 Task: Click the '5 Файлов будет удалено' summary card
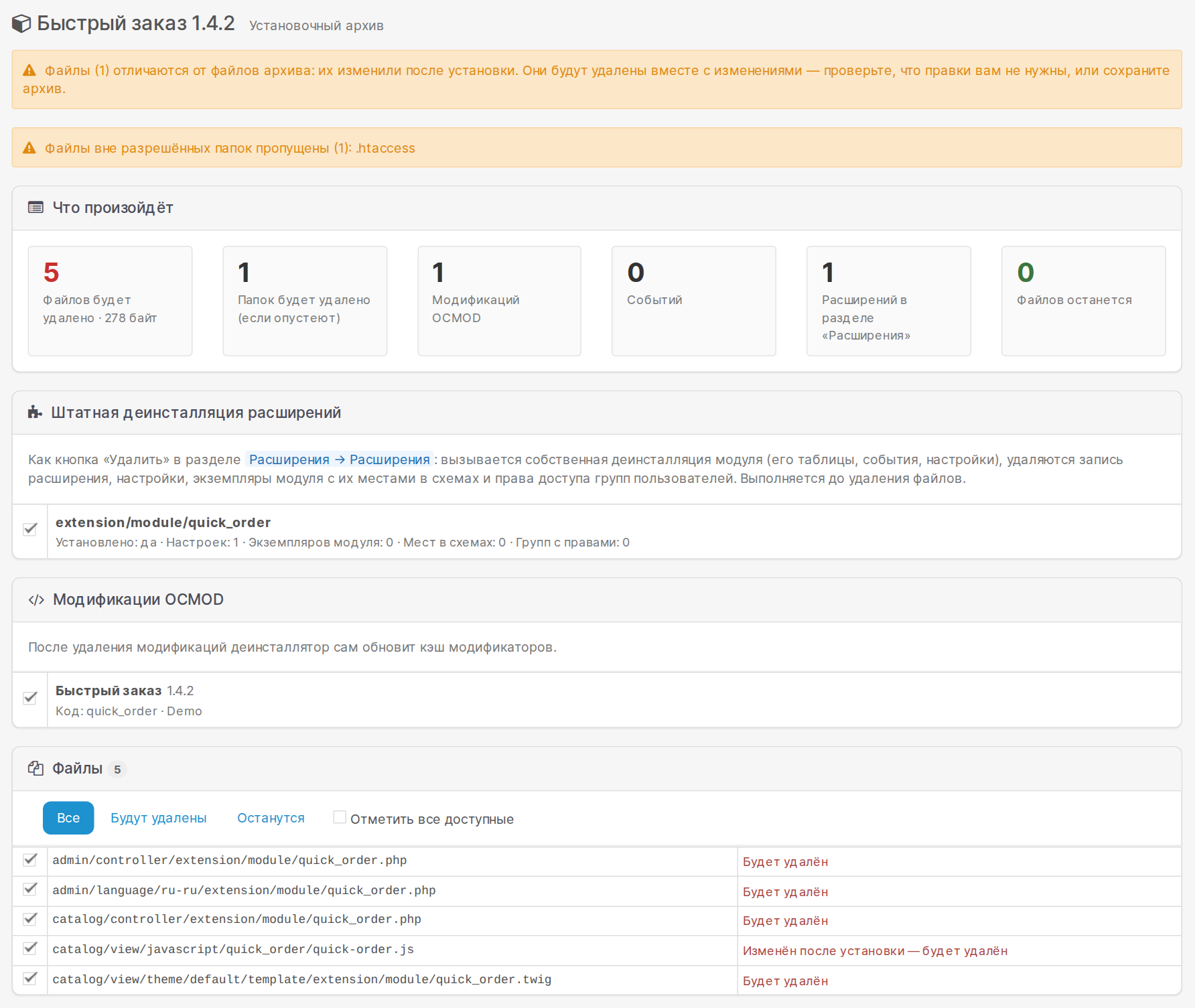110,301
